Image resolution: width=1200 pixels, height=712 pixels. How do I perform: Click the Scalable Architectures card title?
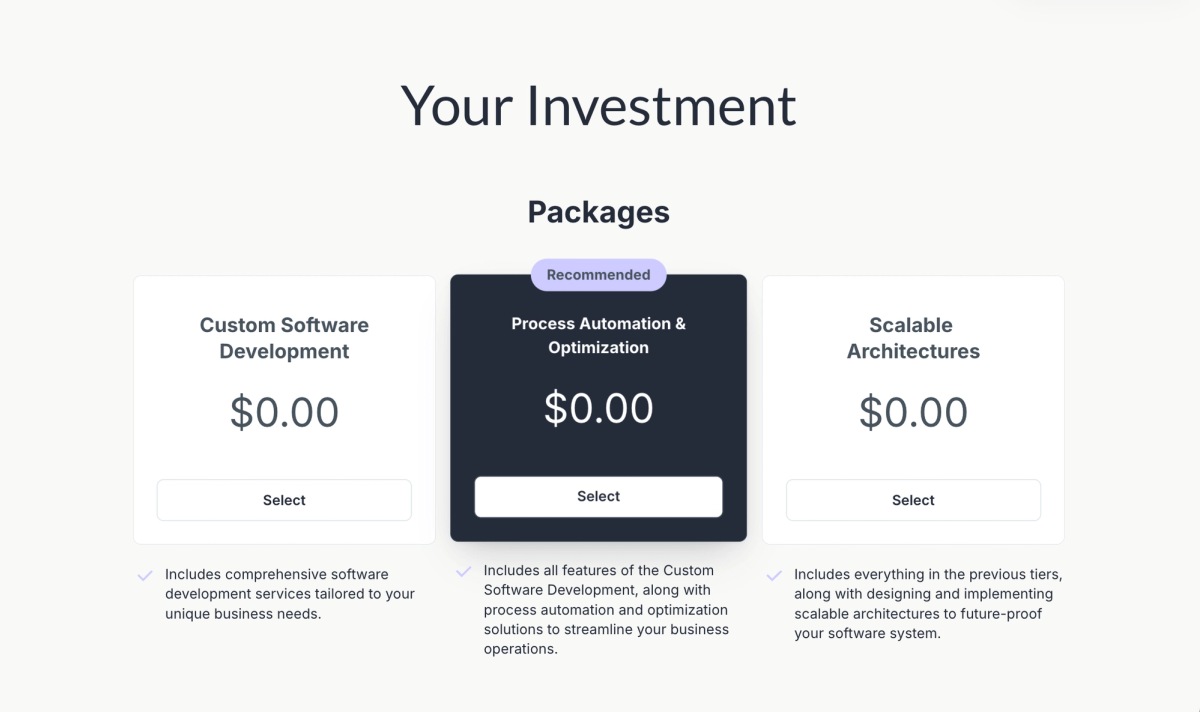coord(913,338)
